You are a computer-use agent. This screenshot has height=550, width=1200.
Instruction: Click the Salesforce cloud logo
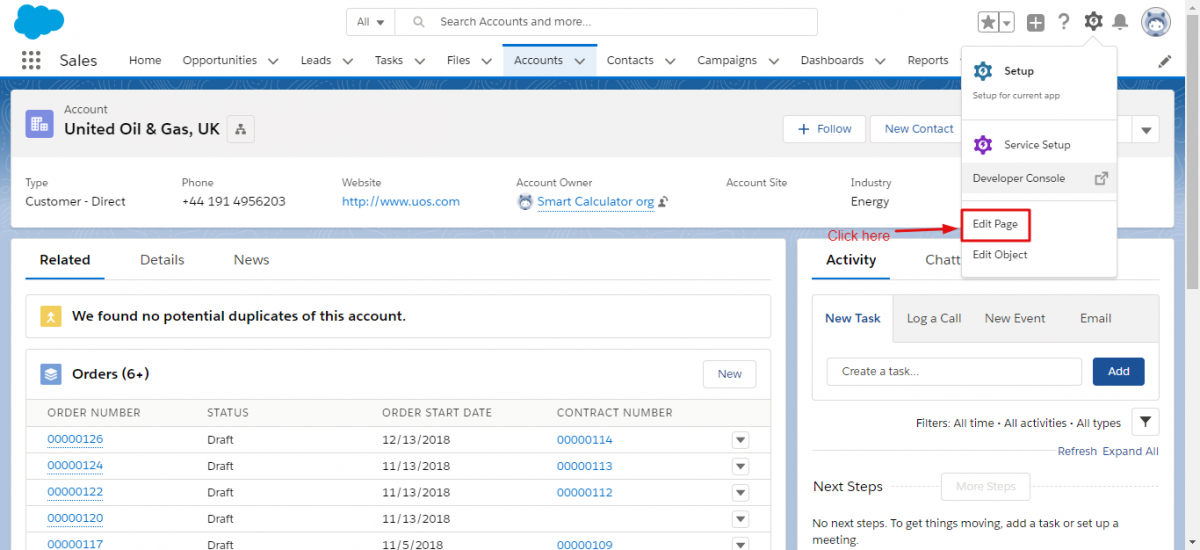[40, 21]
